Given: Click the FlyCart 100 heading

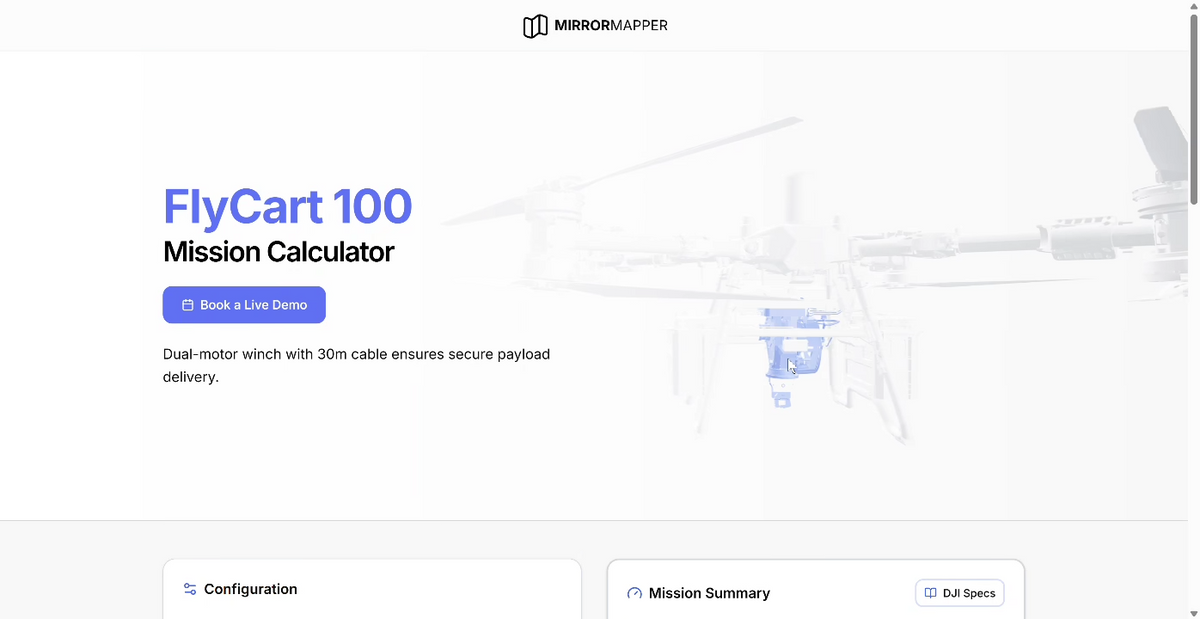Looking at the screenshot, I should pos(287,206).
